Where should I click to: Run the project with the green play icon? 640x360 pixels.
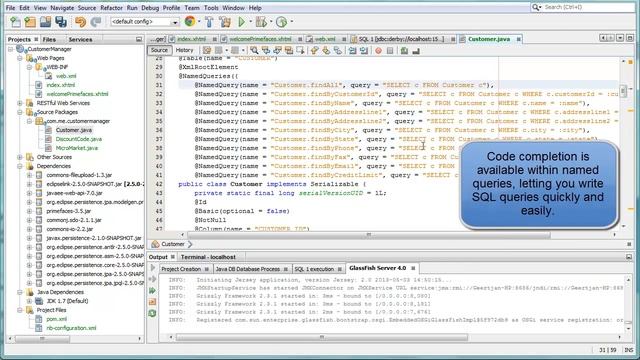[x=241, y=22]
